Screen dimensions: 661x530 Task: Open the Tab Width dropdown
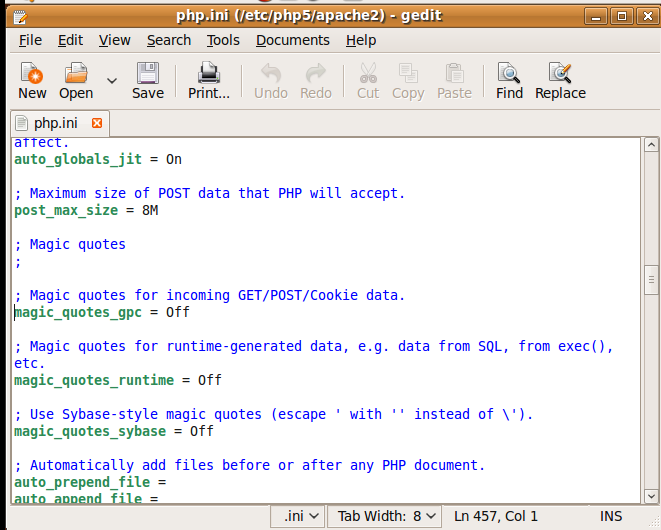pos(384,516)
